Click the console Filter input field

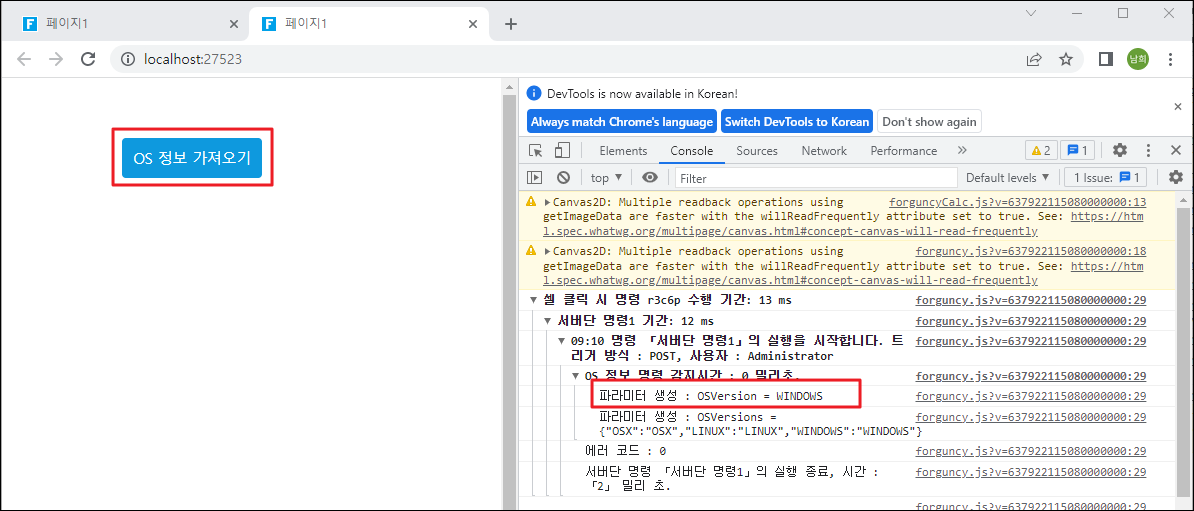pos(814,178)
